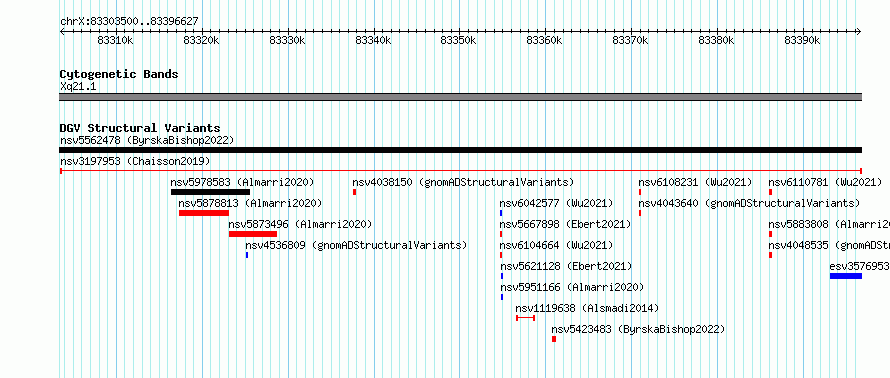This screenshot has width=890, height=378.
Task: Select the nsv3197953 (Chaisson2019) variant label
Action: 135,161
